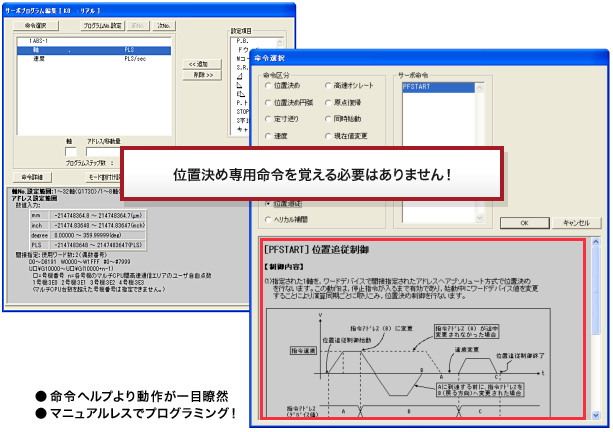Image resolution: width=613 pixels, height=432 pixels.
Task: Click OK in 命令選択 dialog
Action: pyautogui.click(x=523, y=223)
